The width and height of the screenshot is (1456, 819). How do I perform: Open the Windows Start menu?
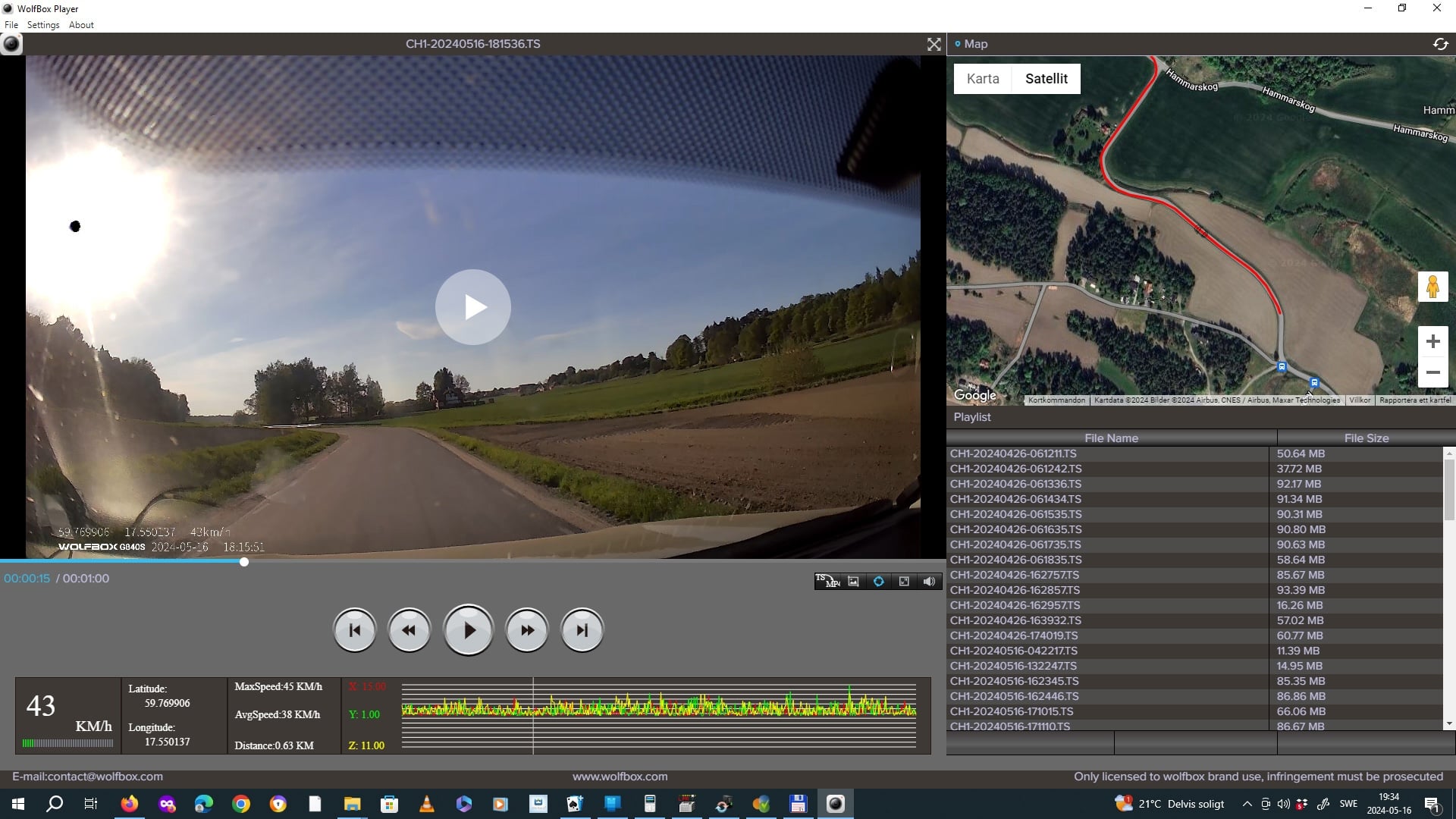pyautogui.click(x=18, y=804)
